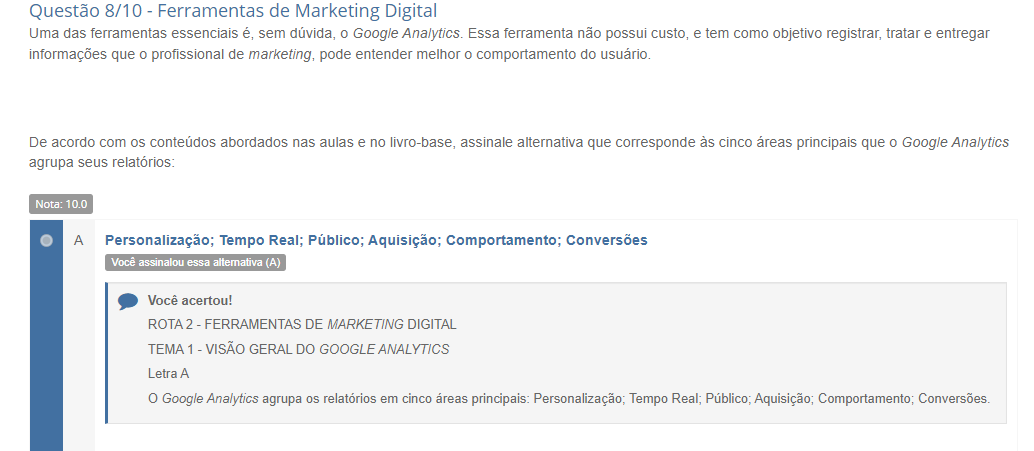This screenshot has width=1034, height=451.
Task: Click the 'ROTA 2 - FERRAMENTAS DE MARKETING DIGITAL' line
Action: click(x=301, y=324)
